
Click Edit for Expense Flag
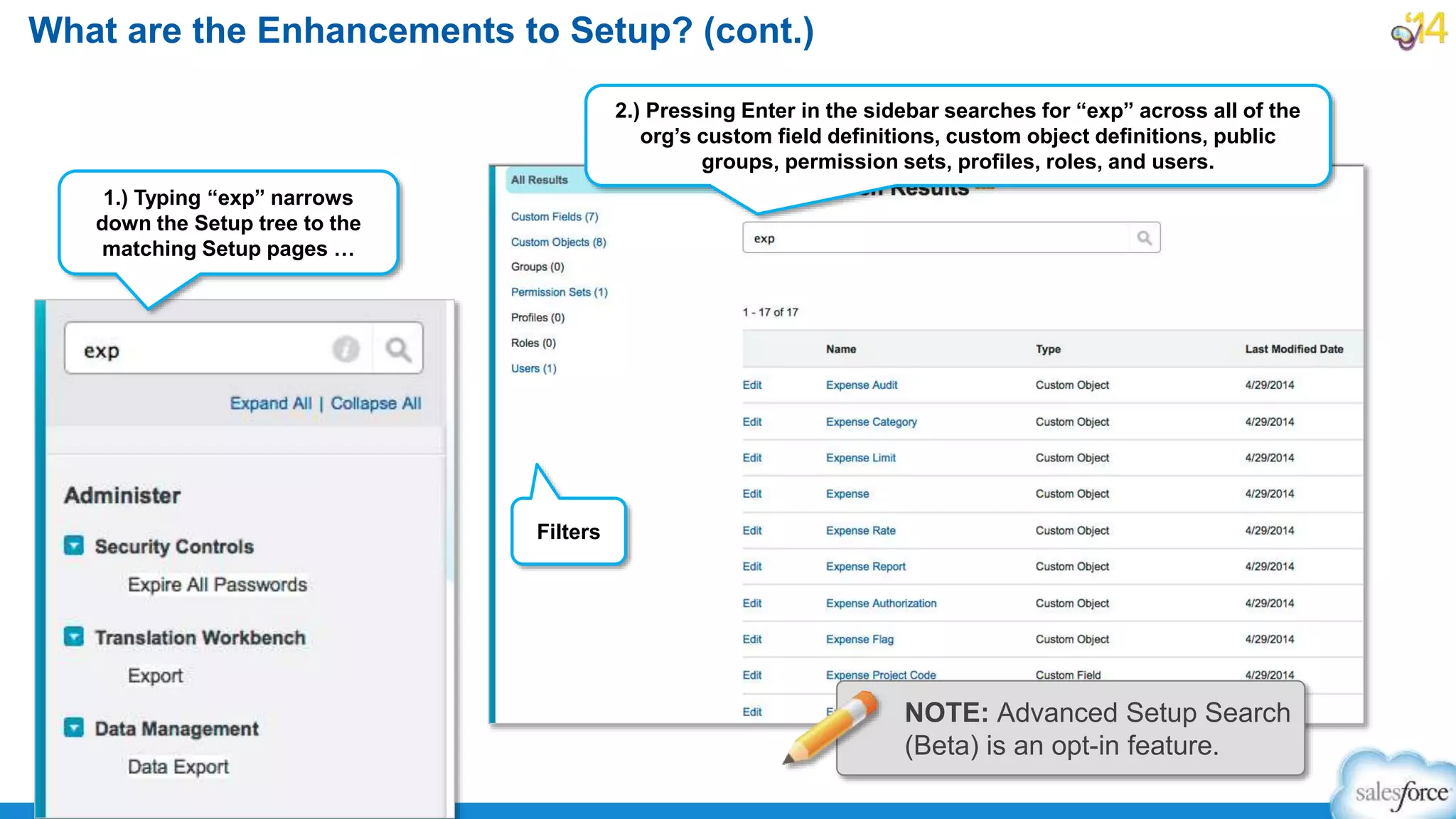[x=752, y=640]
